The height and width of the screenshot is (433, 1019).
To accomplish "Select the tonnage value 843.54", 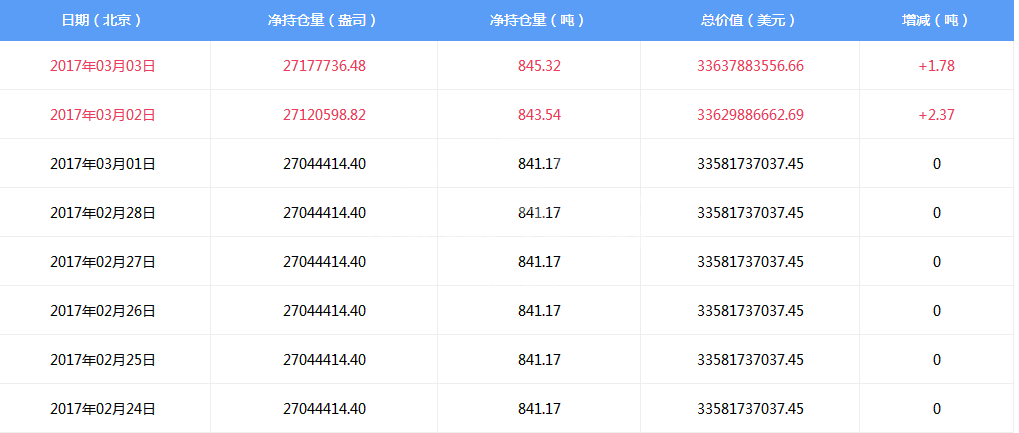I will [x=539, y=115].
